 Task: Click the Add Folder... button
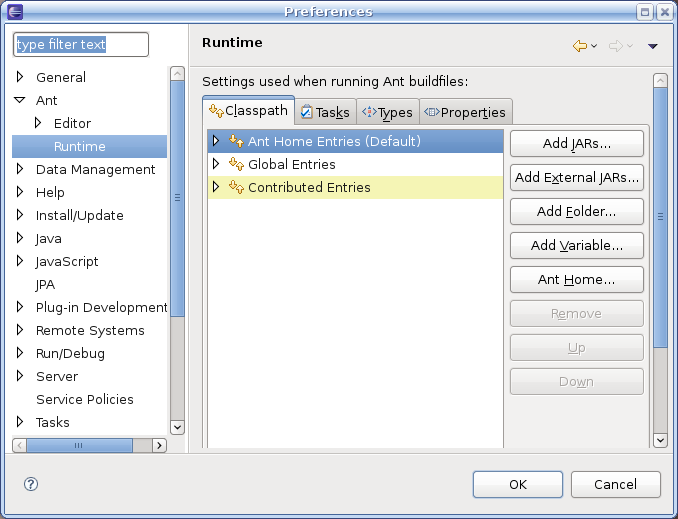(577, 211)
